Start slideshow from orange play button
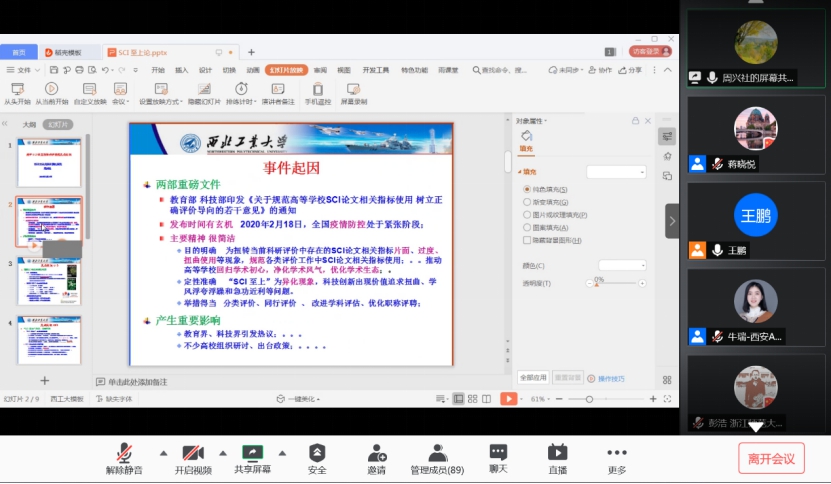This screenshot has width=831, height=484. point(508,399)
